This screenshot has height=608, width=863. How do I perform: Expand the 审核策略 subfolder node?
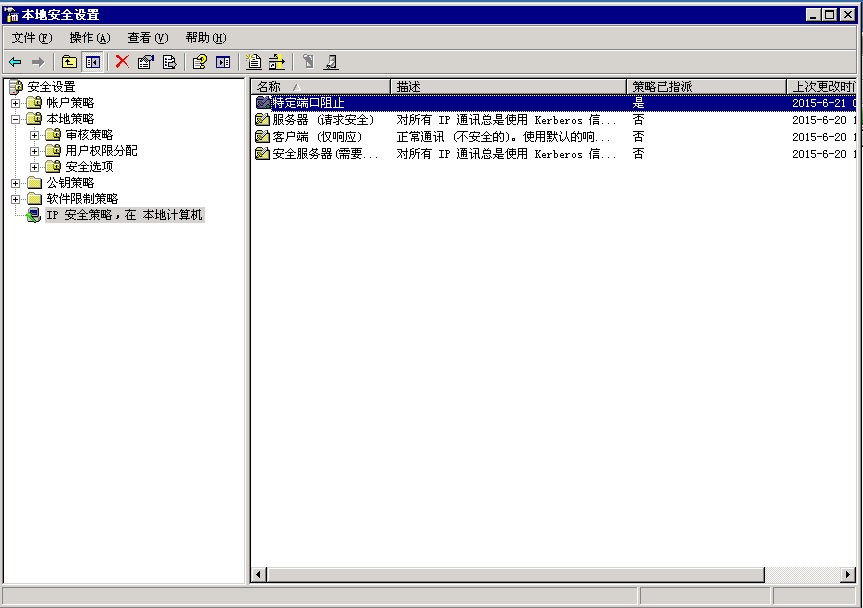(35, 135)
